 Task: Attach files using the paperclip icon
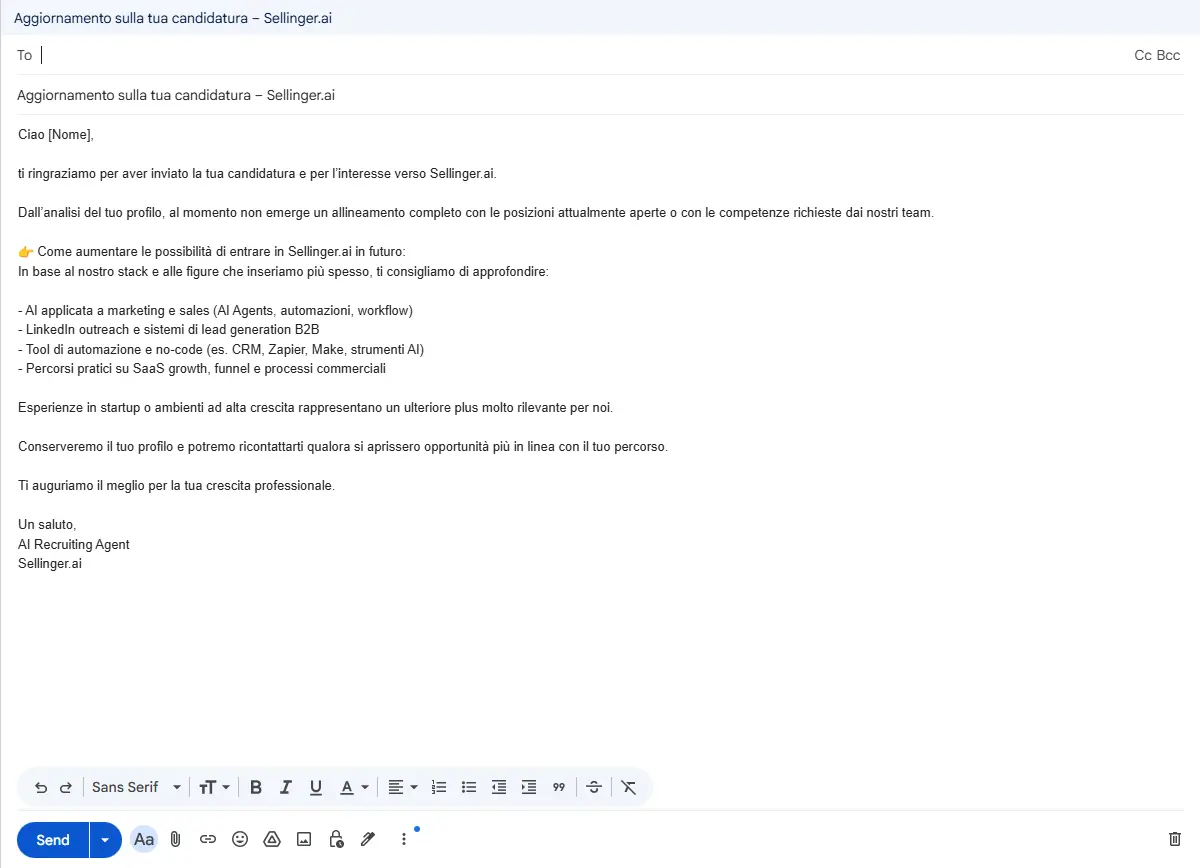point(175,839)
